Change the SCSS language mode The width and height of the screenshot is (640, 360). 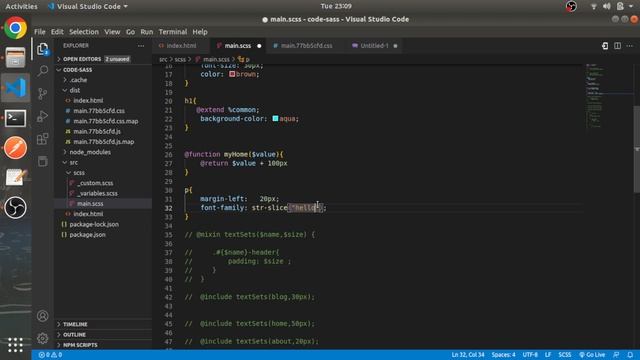point(564,355)
